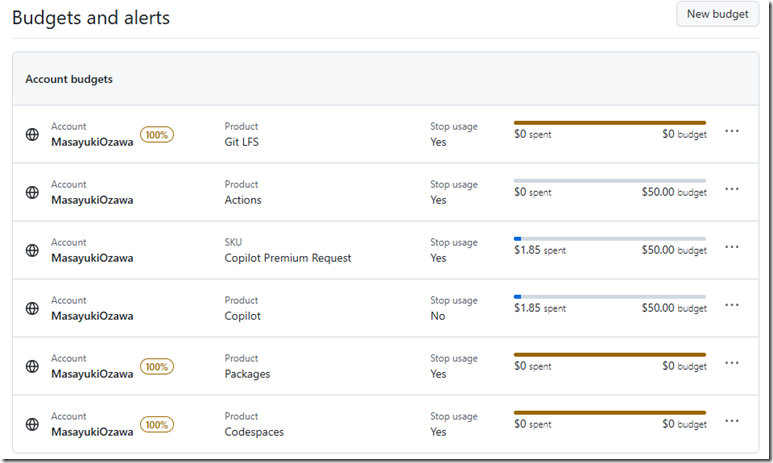Click MasayukiOzawa in the Git LFS row
Viewport: 773px width, 463px height.
pos(92,142)
